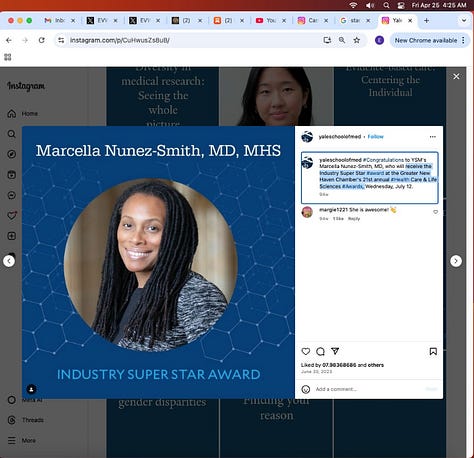Open yaleschoolofmed profile from post header
Viewport: 474px width, 458px height.
tap(340, 137)
